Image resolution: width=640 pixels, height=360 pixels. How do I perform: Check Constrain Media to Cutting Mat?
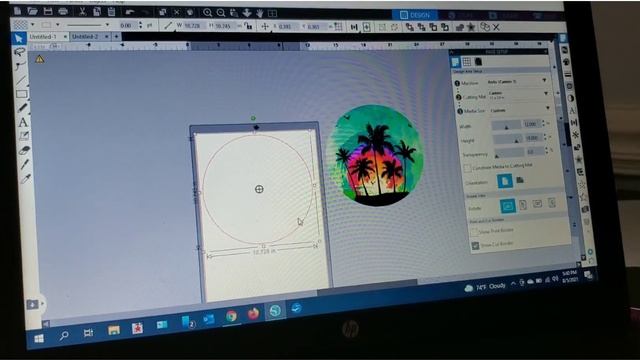tap(468, 168)
